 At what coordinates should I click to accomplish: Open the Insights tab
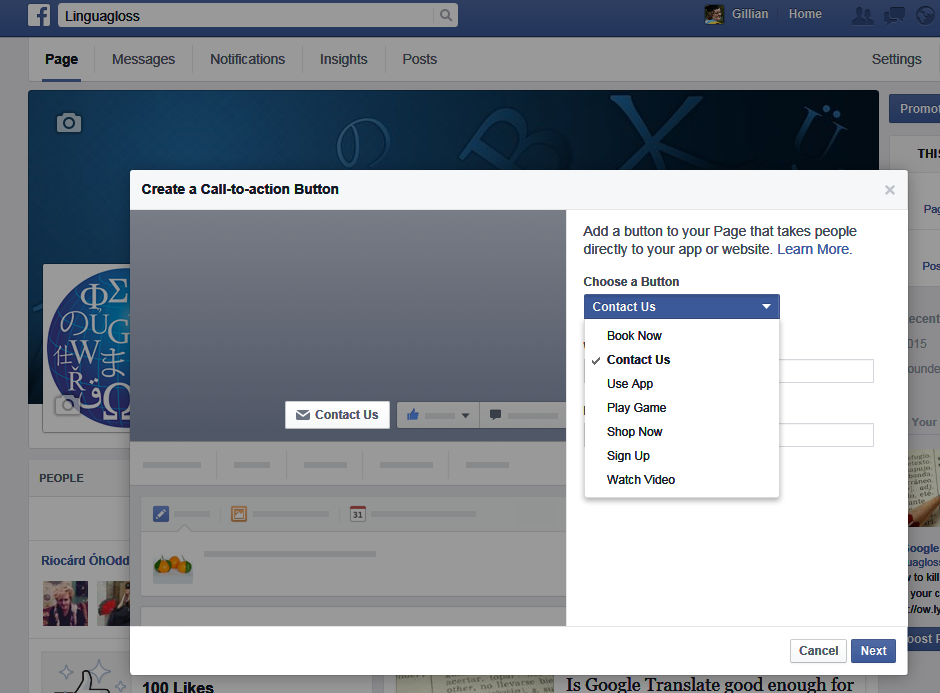pyautogui.click(x=344, y=59)
